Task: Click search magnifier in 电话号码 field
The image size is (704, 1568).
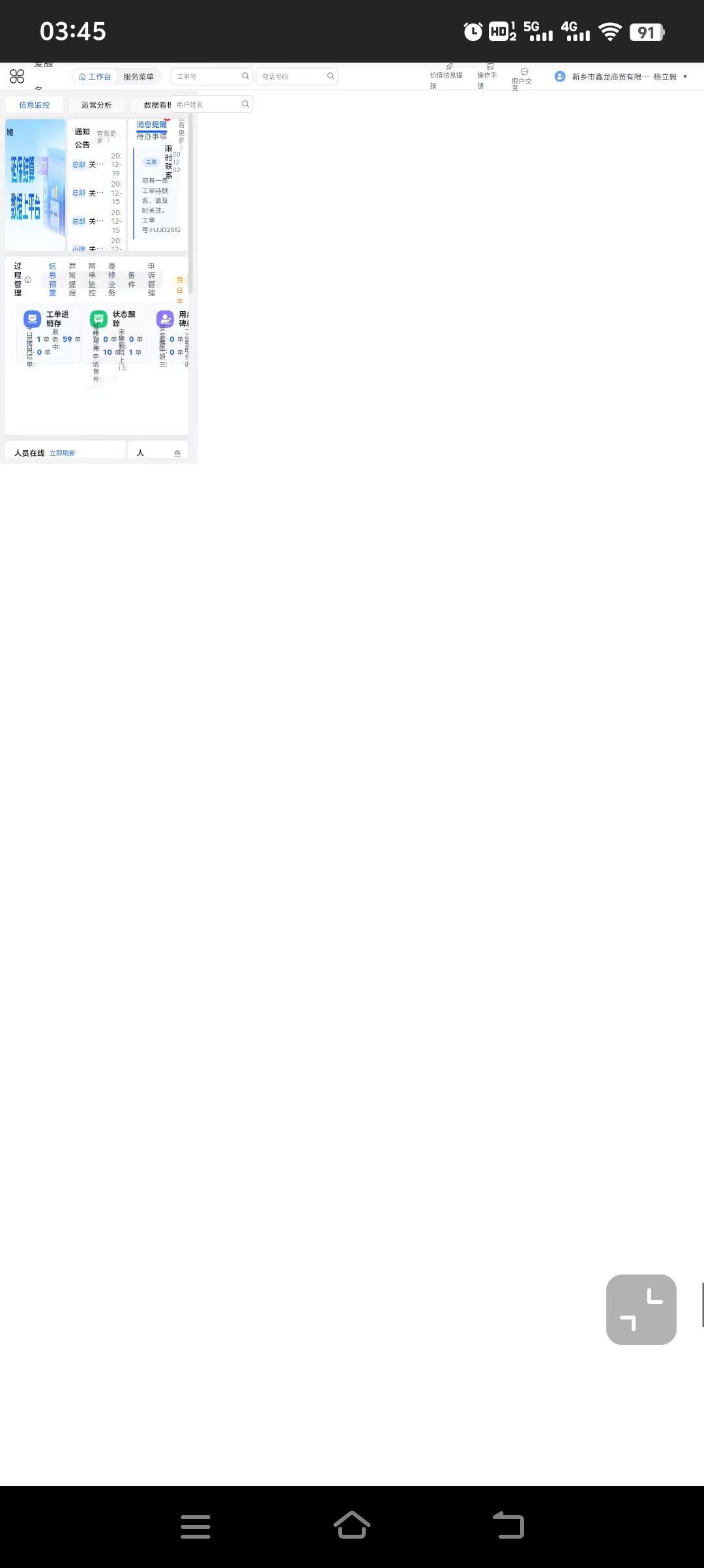Action: click(330, 76)
